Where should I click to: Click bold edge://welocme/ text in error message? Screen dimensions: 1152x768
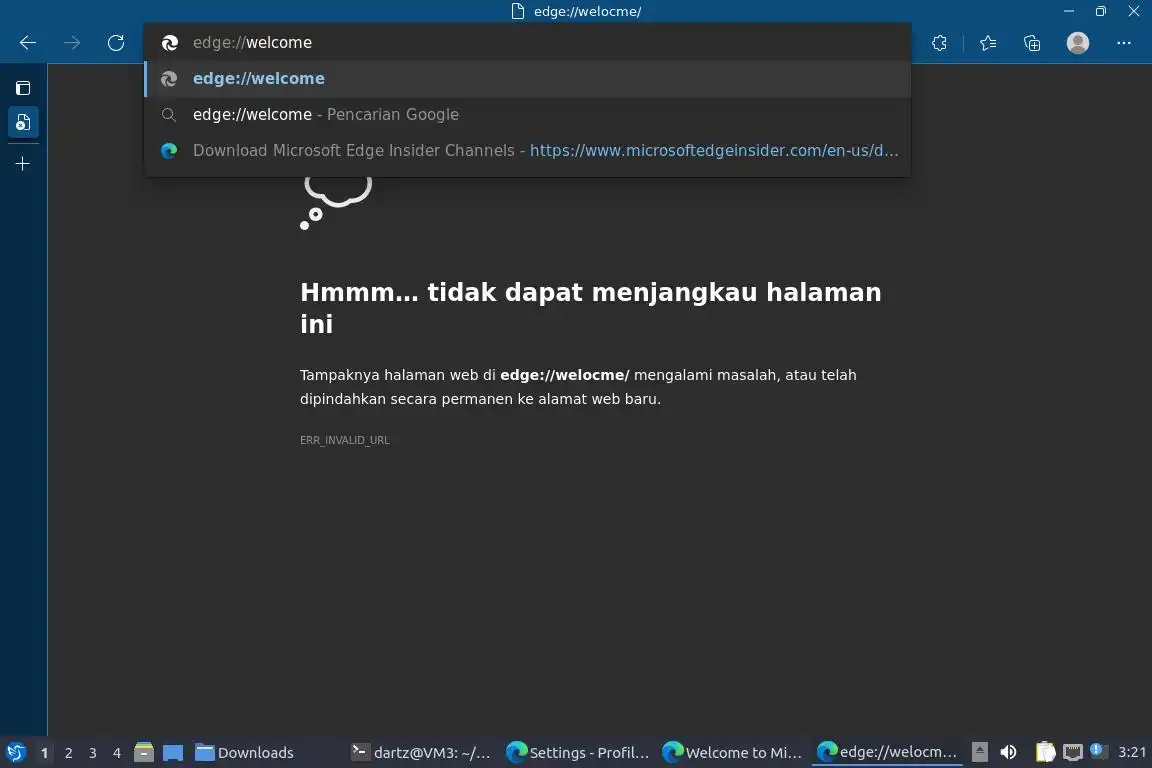click(x=564, y=375)
